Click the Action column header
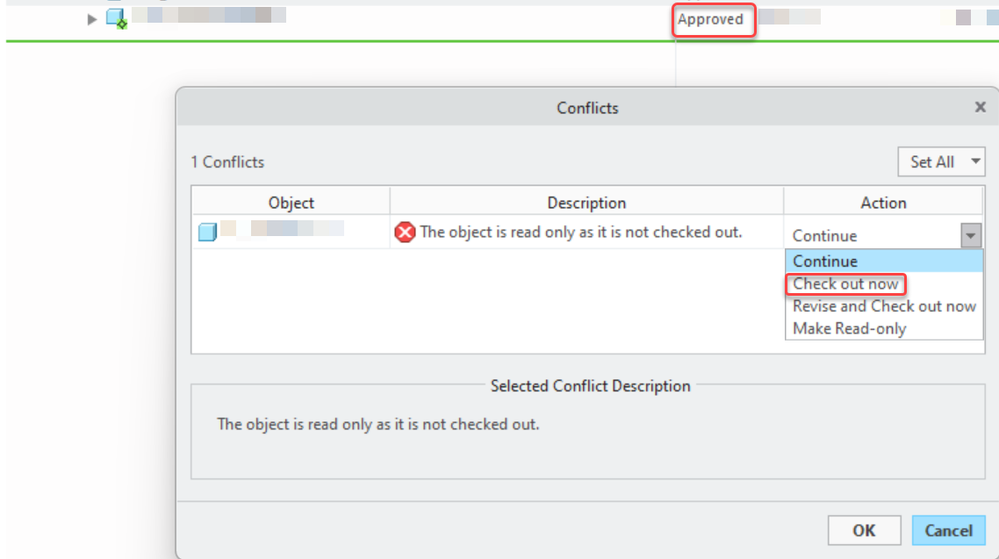This screenshot has height=559, width=999. [x=883, y=202]
